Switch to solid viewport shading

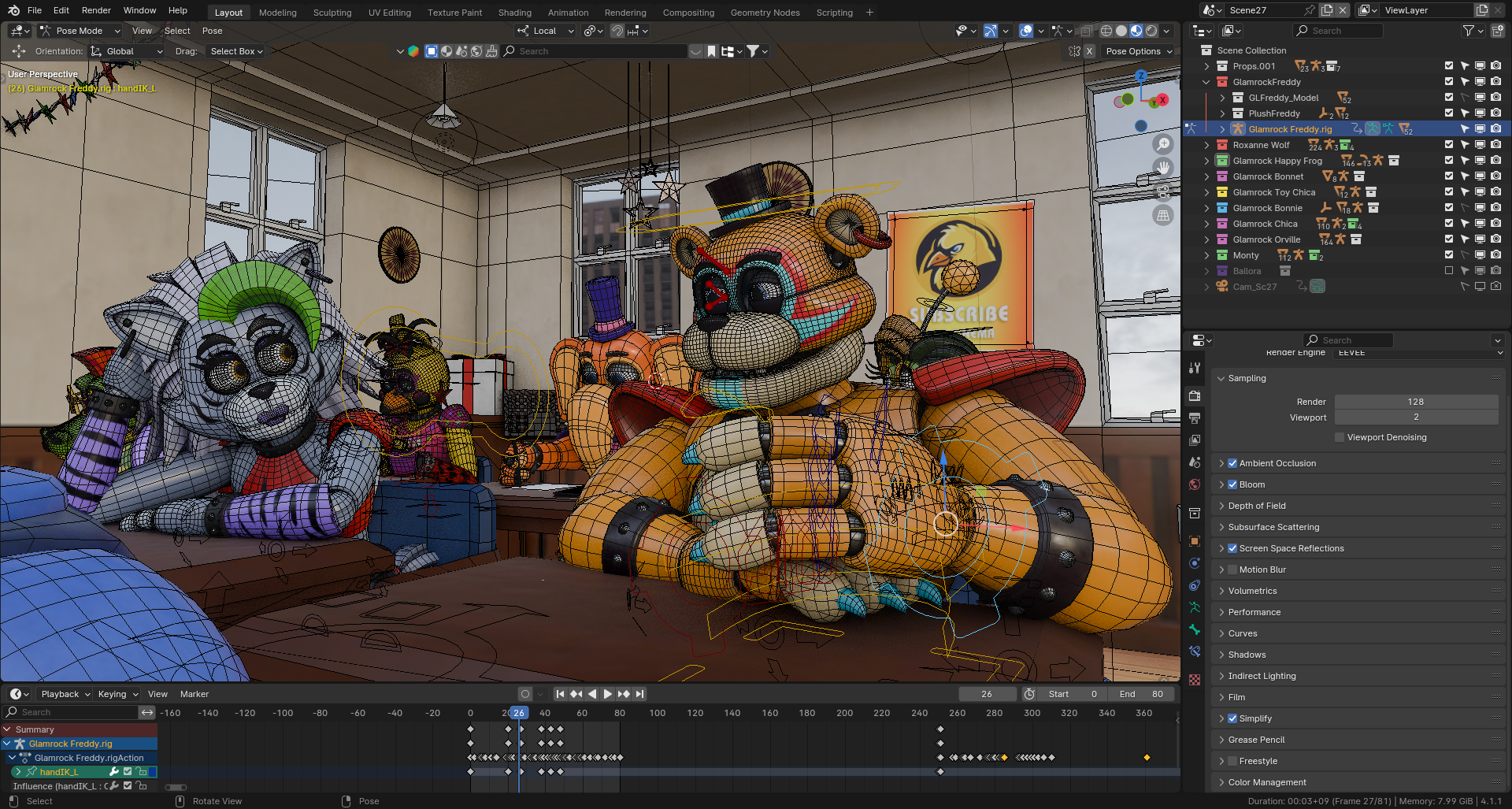click(1121, 31)
